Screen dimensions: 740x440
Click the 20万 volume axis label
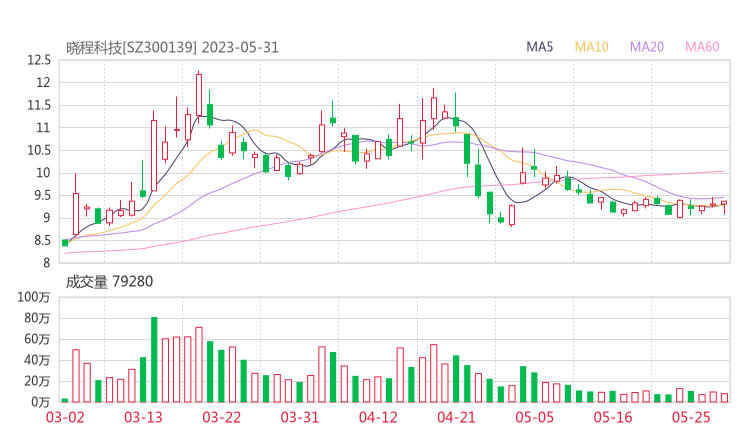pyautogui.click(x=37, y=381)
